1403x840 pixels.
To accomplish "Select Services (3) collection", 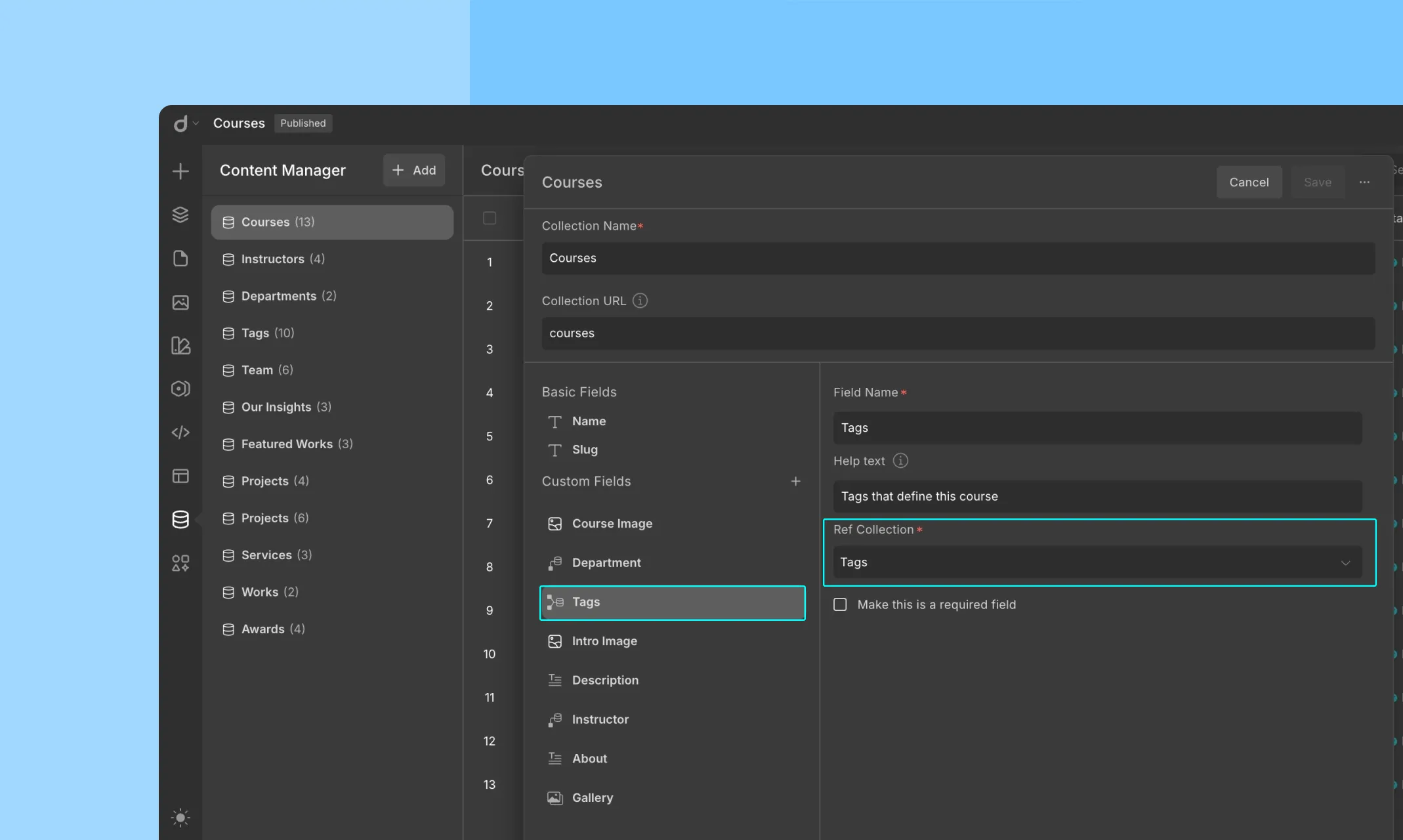I will pyautogui.click(x=332, y=555).
